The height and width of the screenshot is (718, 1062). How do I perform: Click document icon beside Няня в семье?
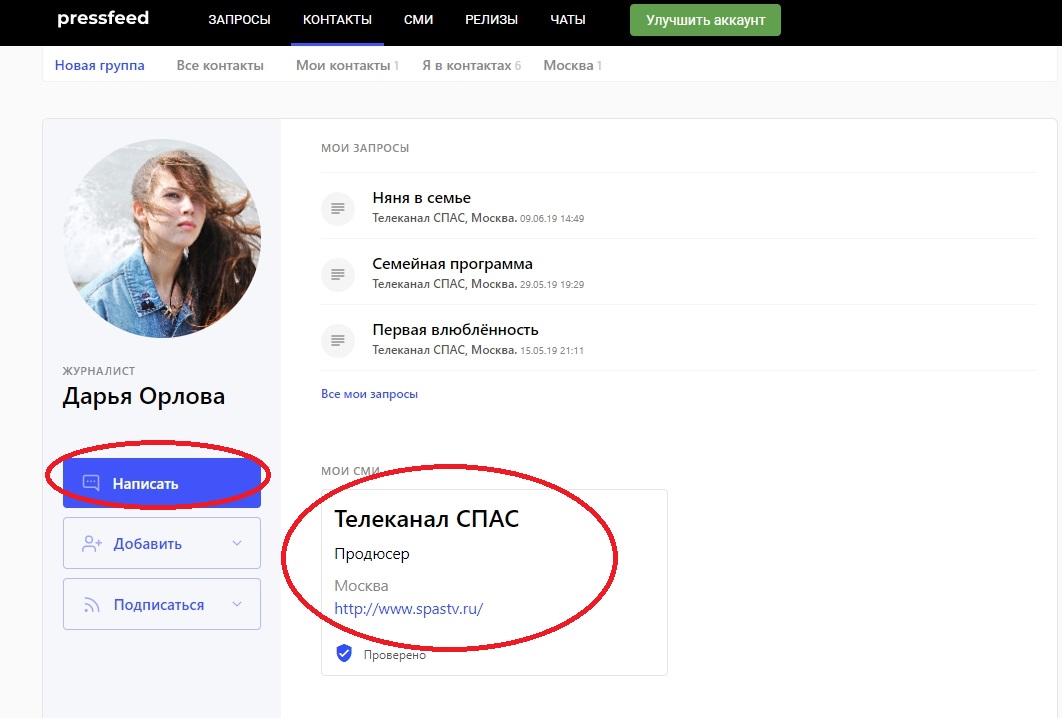pos(338,208)
